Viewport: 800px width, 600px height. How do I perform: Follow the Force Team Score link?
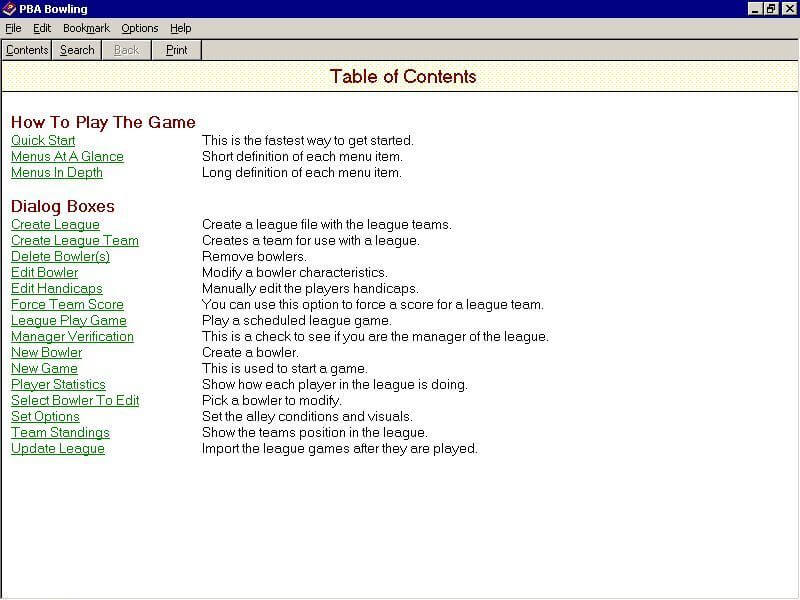[x=67, y=305]
